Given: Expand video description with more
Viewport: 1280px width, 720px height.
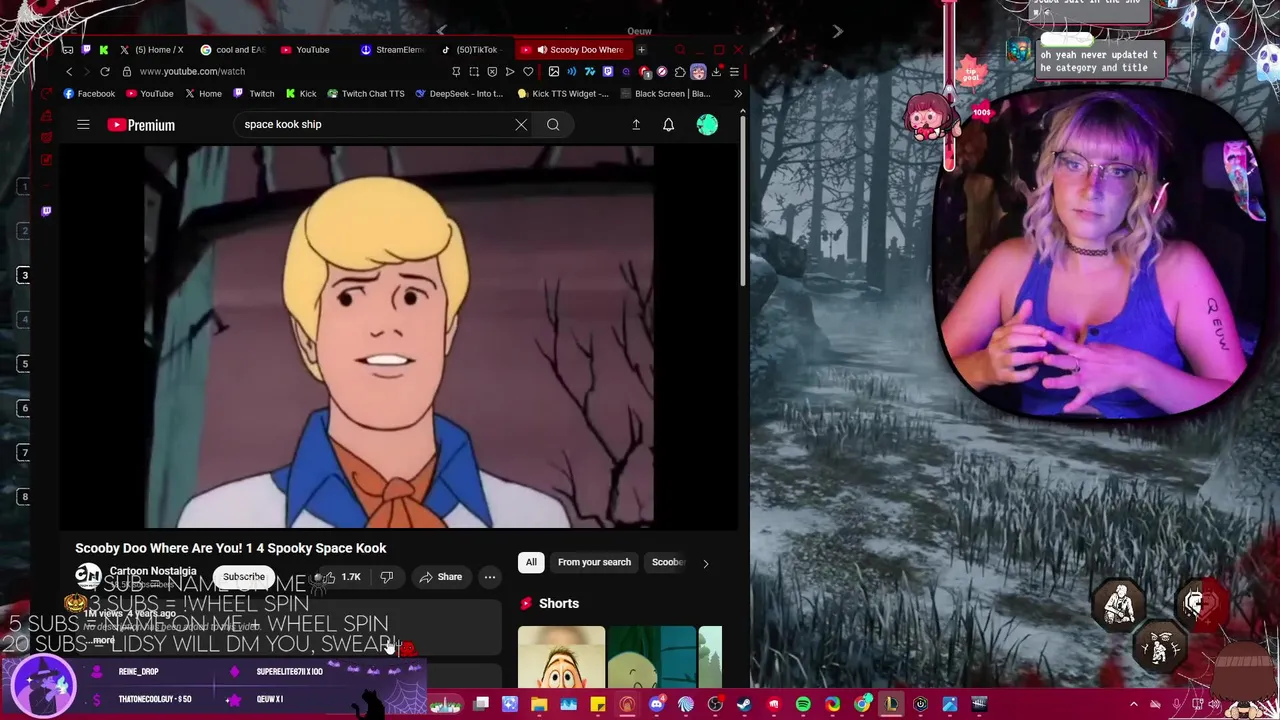Looking at the screenshot, I should tap(104, 640).
